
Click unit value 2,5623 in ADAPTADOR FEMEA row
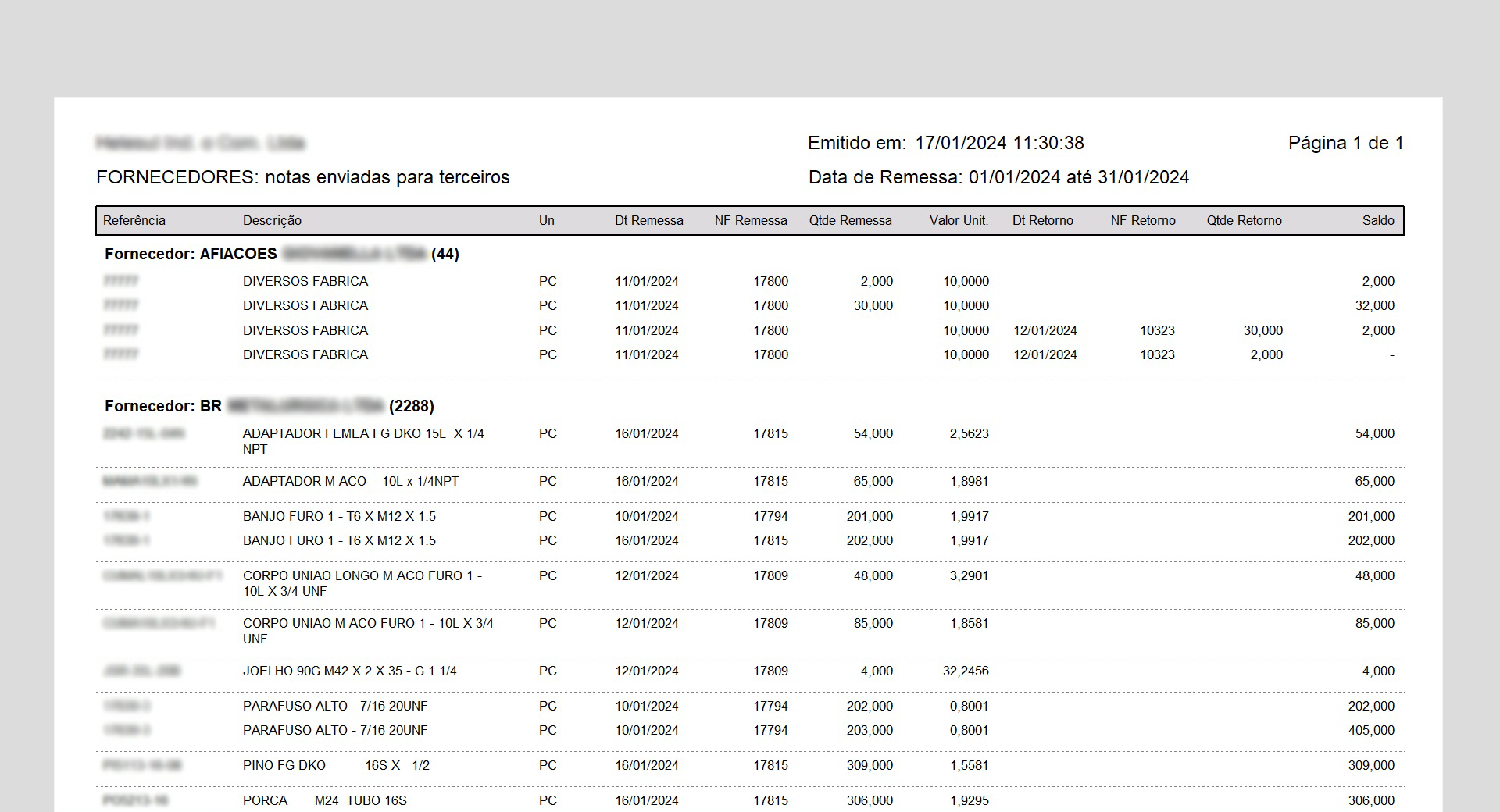click(x=970, y=433)
